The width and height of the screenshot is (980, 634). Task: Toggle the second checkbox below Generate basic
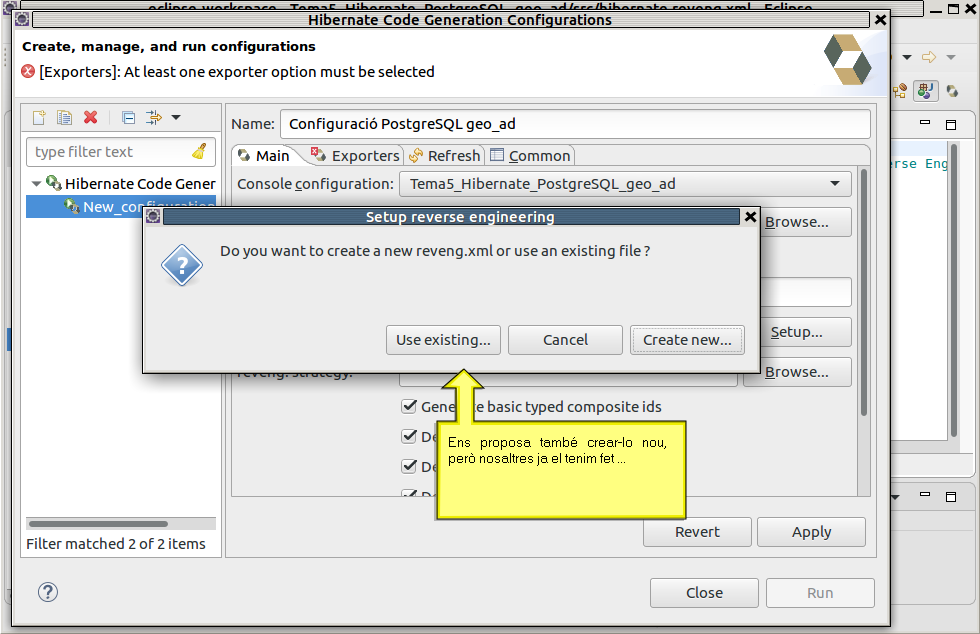pos(409,436)
